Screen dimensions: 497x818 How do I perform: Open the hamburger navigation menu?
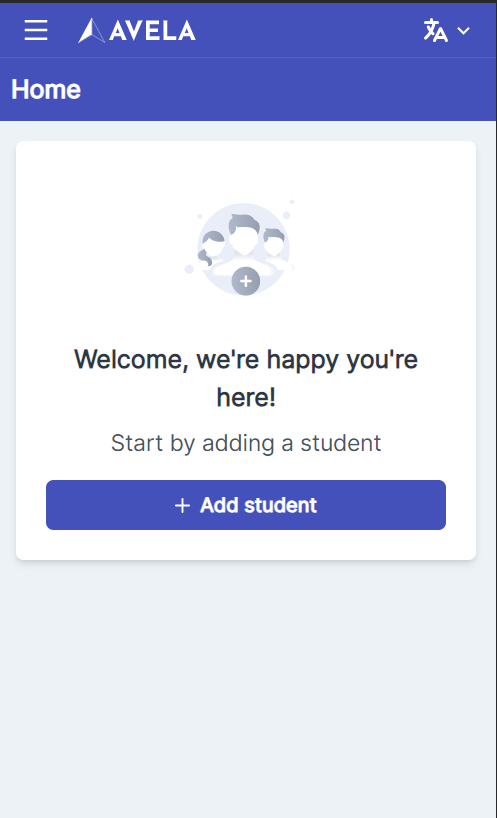pos(36,30)
